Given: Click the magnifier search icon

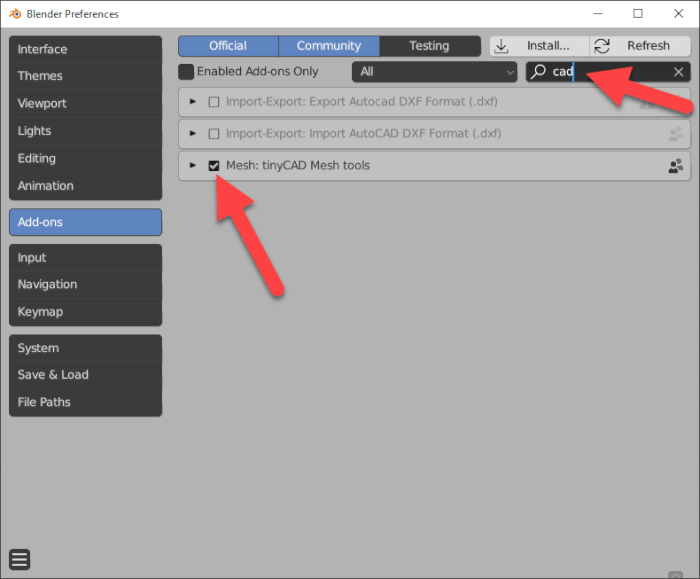Looking at the screenshot, I should [x=538, y=71].
